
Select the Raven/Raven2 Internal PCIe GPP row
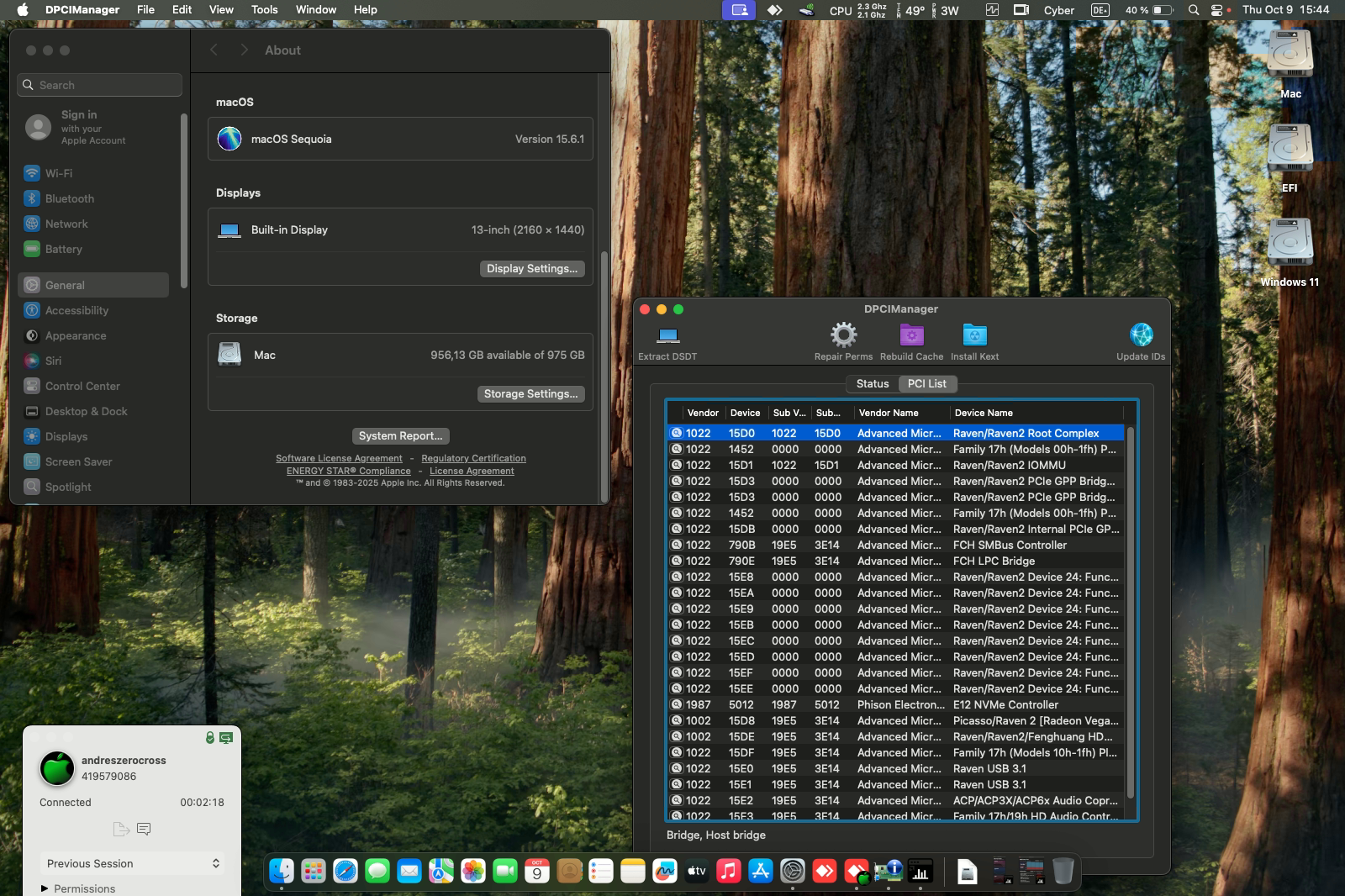point(896,529)
